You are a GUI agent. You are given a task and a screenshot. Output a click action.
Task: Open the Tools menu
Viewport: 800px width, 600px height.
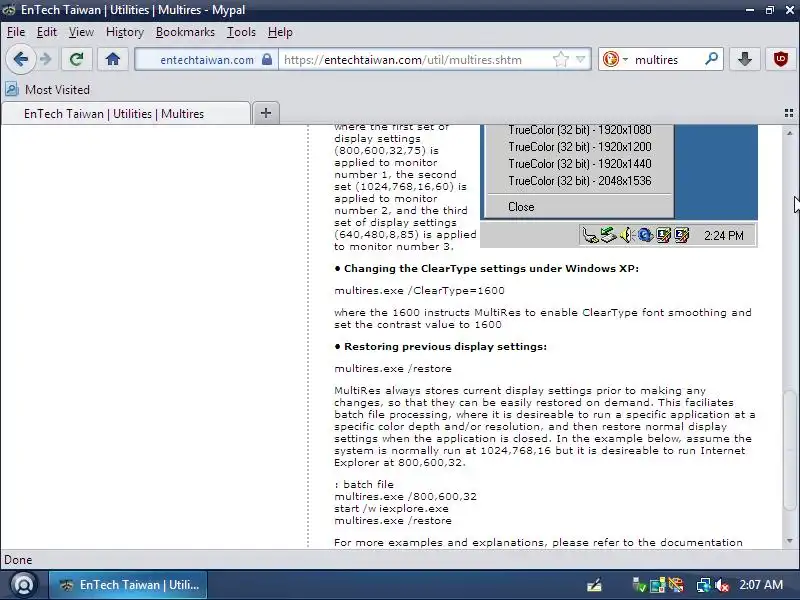coord(241,32)
